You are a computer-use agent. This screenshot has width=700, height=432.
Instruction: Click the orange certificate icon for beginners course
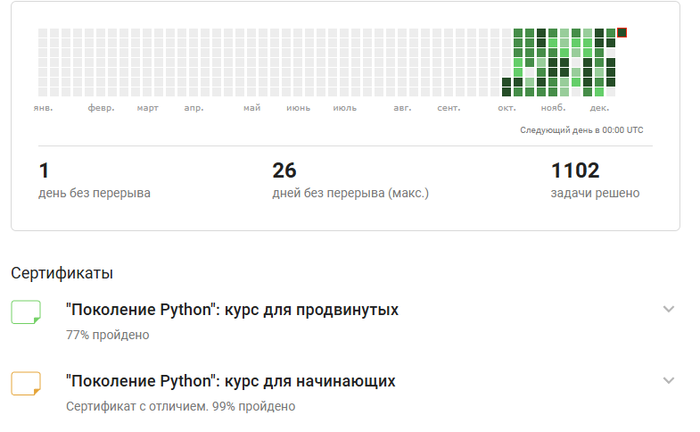[26, 383]
